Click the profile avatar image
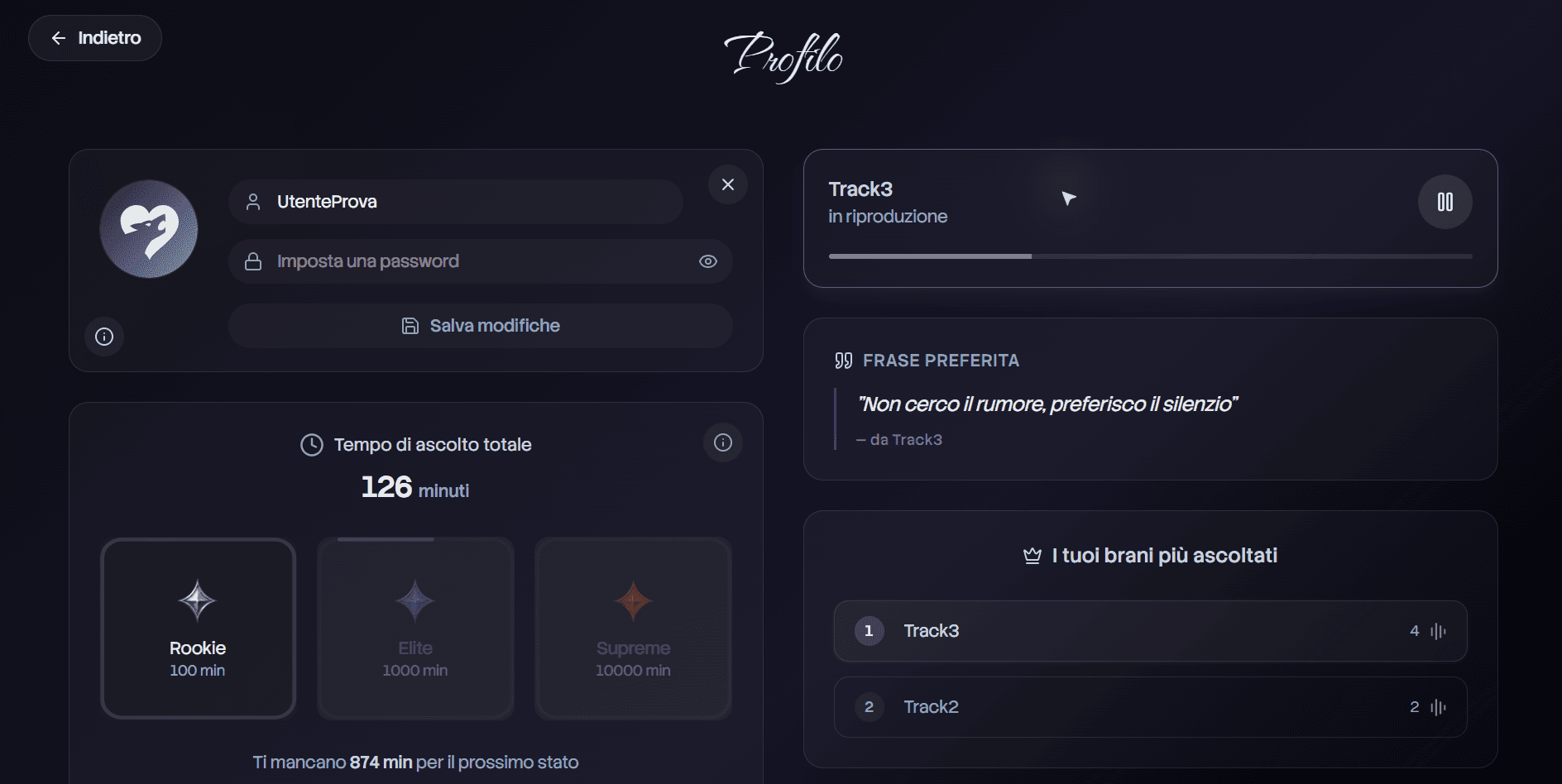Screen dimensions: 1562x784 point(149,229)
